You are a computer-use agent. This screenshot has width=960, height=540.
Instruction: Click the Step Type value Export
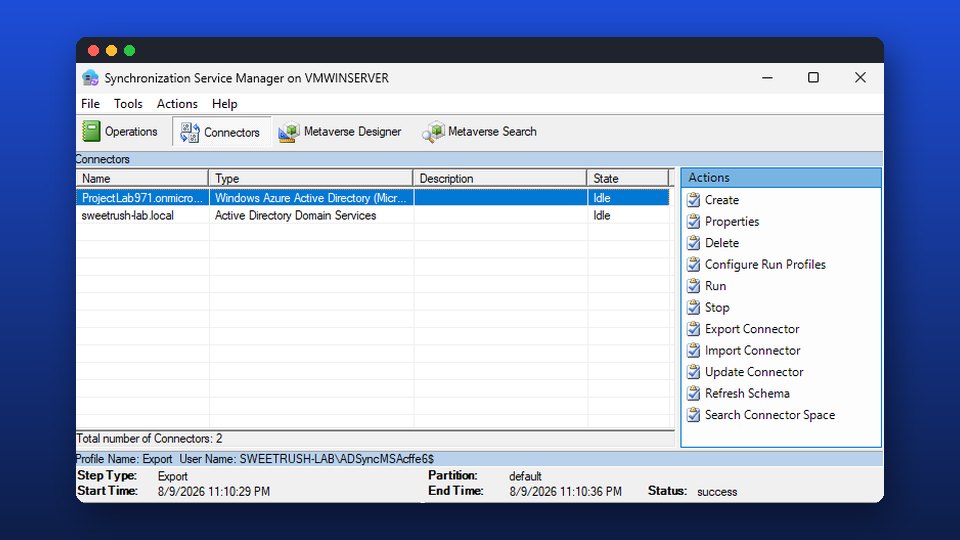coord(173,476)
